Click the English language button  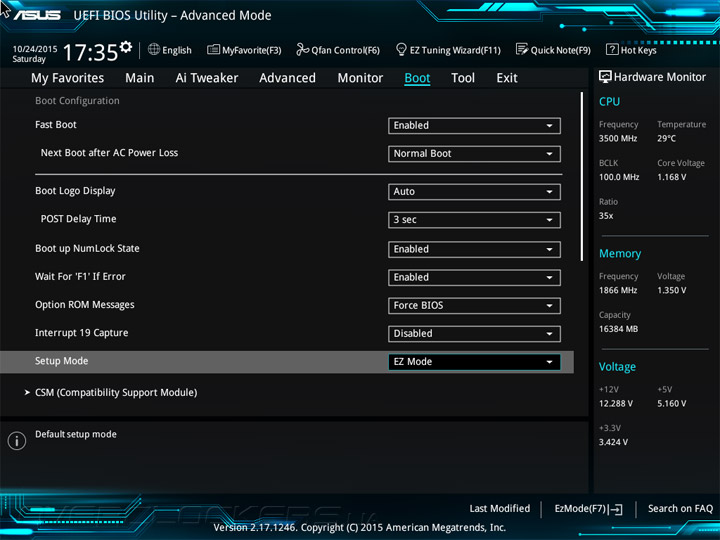pyautogui.click(x=170, y=50)
